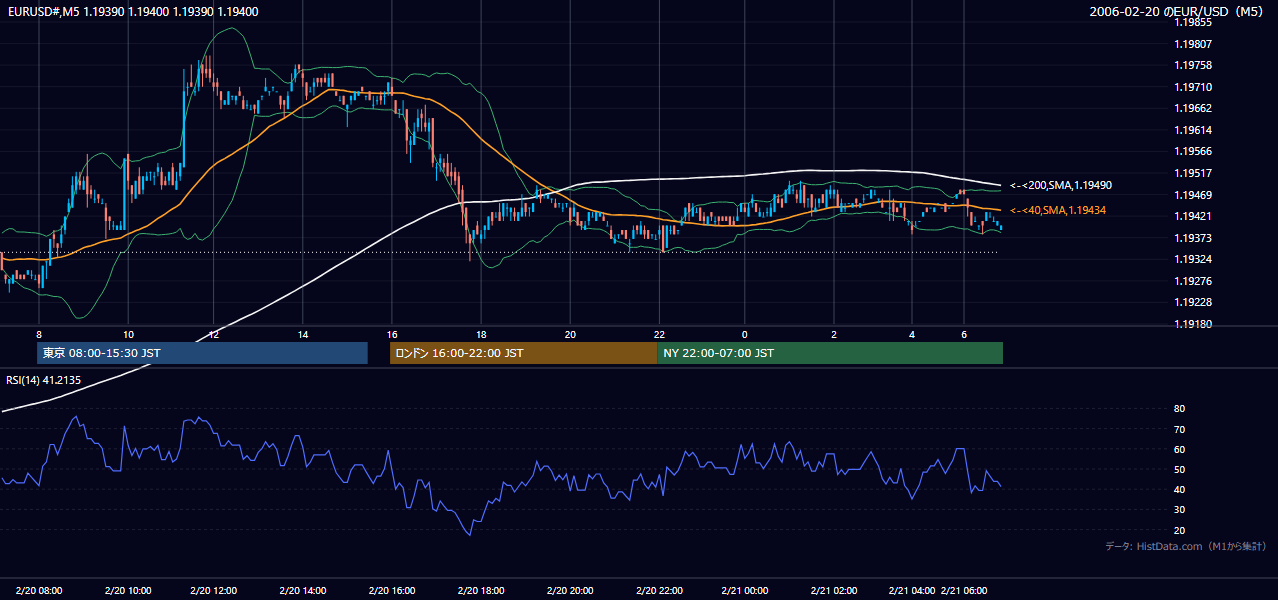This screenshot has height=600, width=1278.
Task: Click price axis value 1.19421
Action: 1193,216
